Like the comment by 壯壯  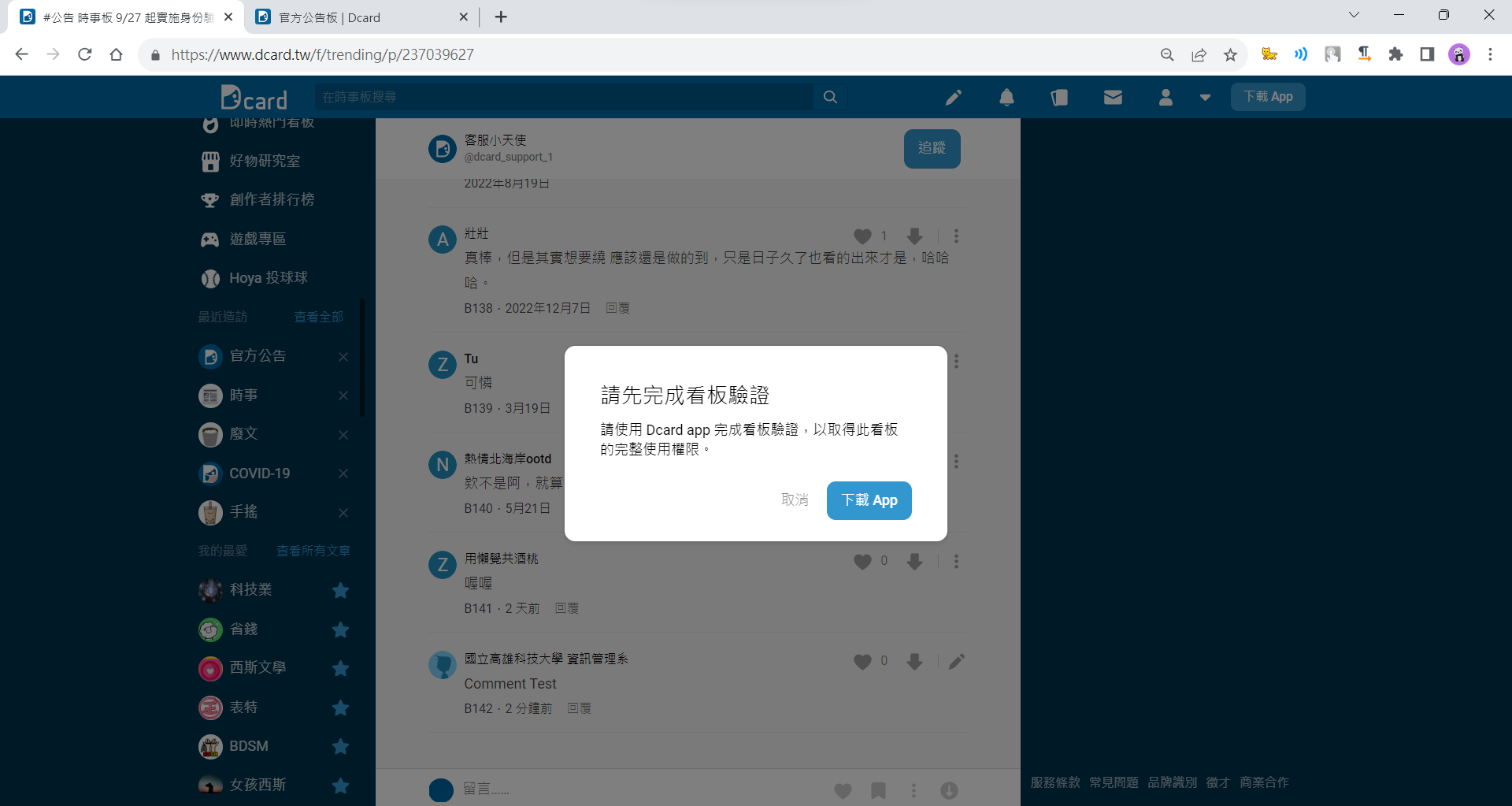click(862, 236)
